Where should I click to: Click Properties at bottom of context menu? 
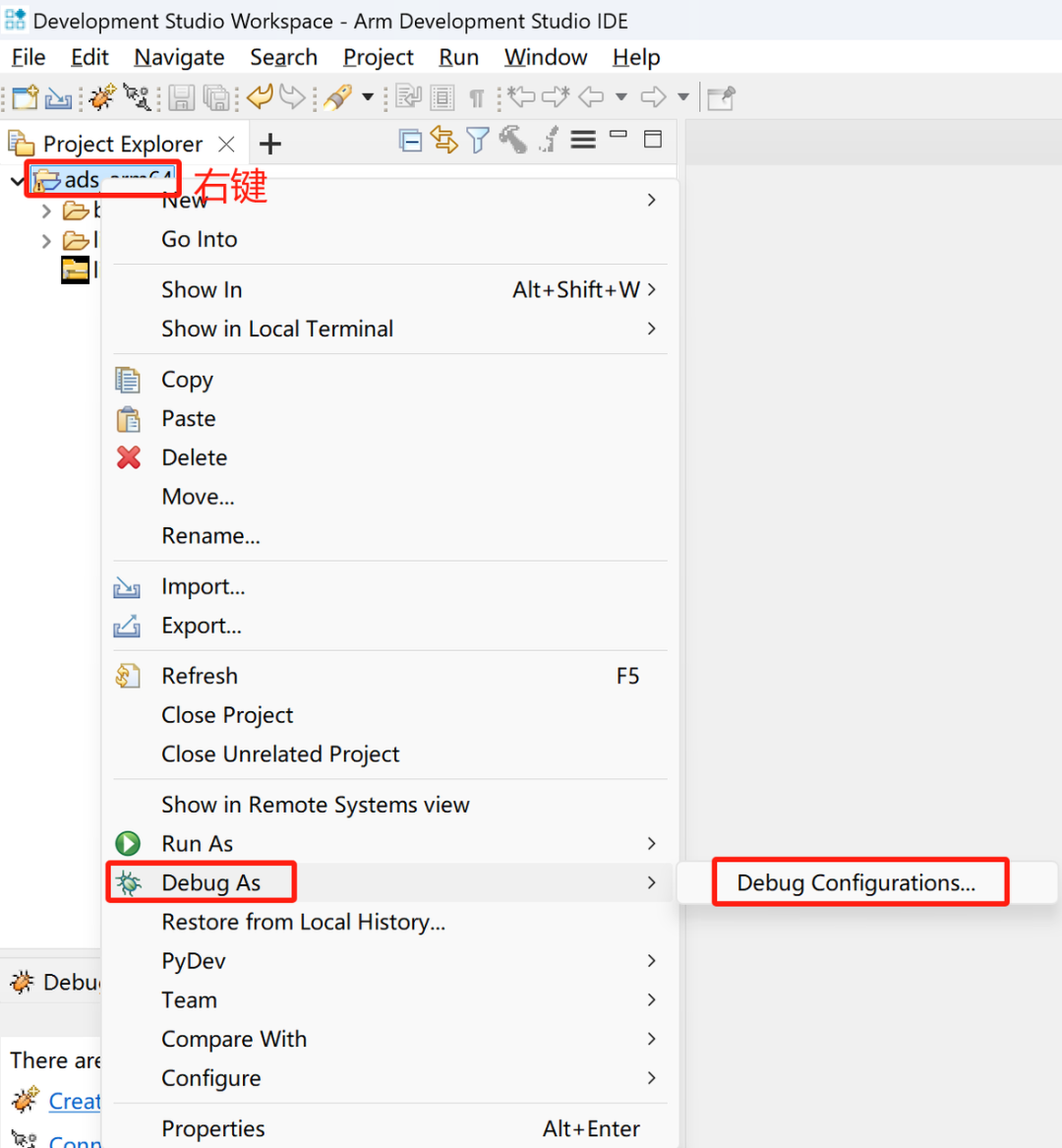click(213, 1128)
